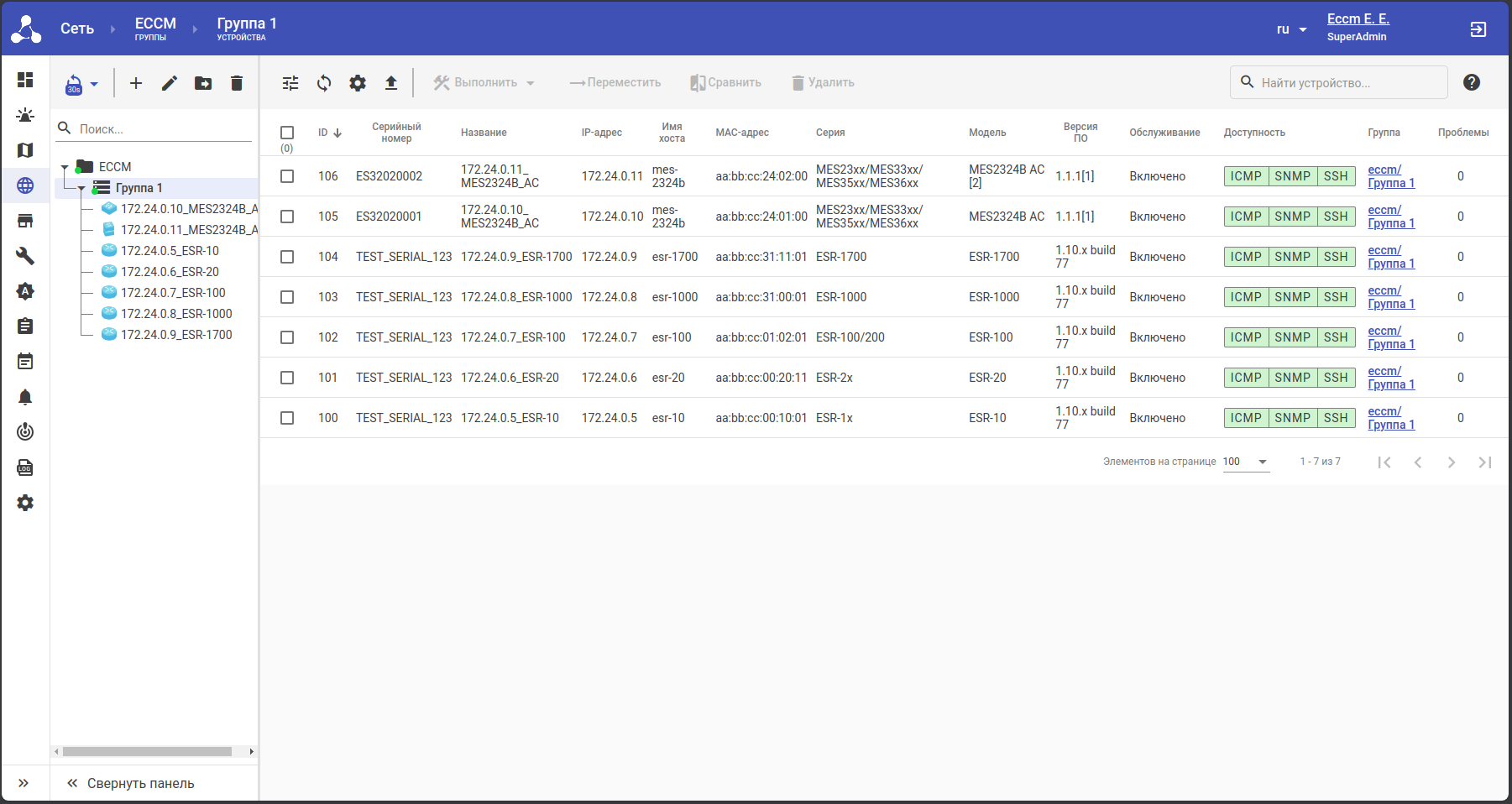Open the calendar events sidebar icon
Viewport: 1512px width, 804px height.
pos(25,362)
